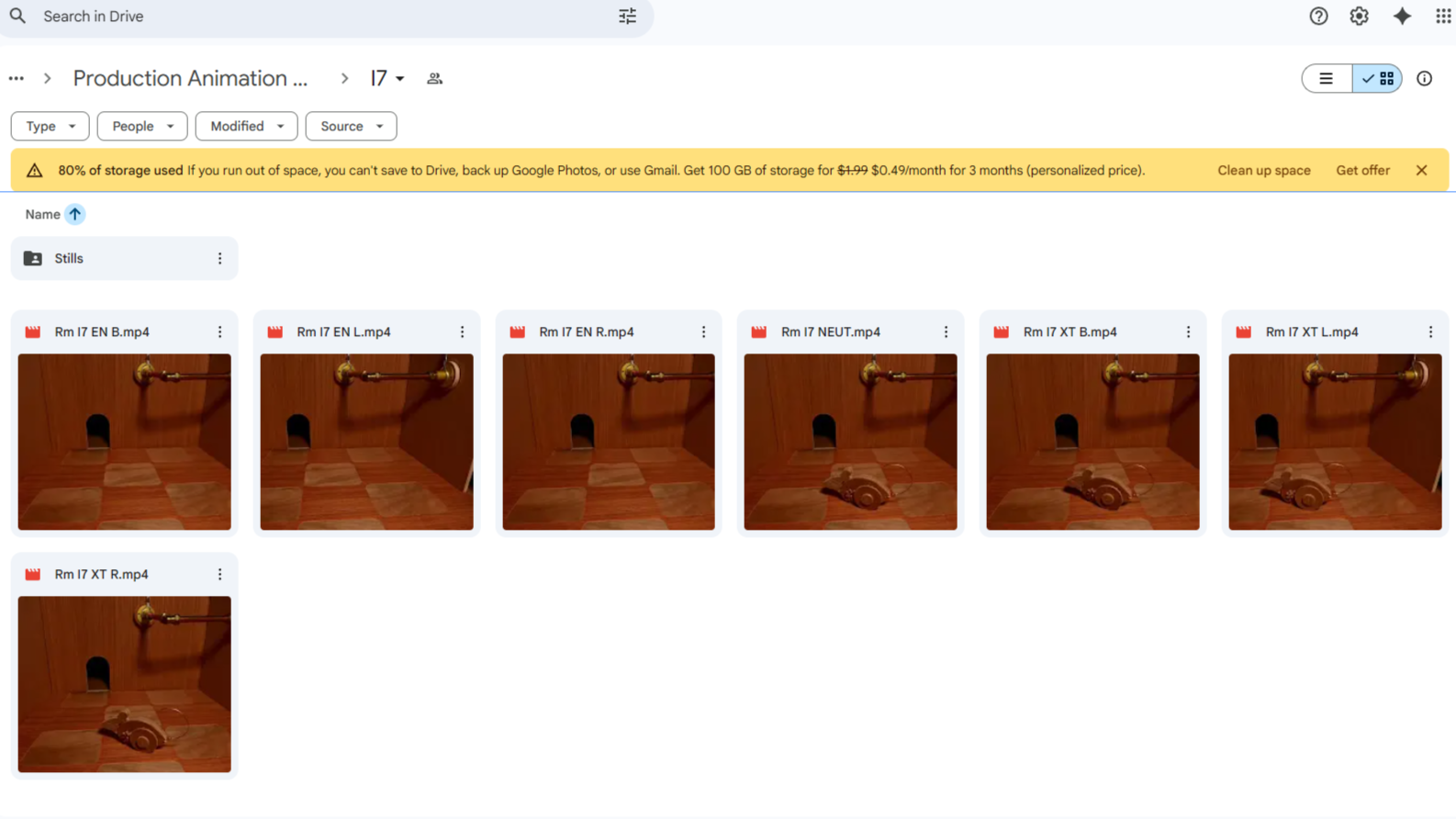Screen dimensions: 1456x819
Task: Open the Google apps grid
Action: click(1442, 17)
